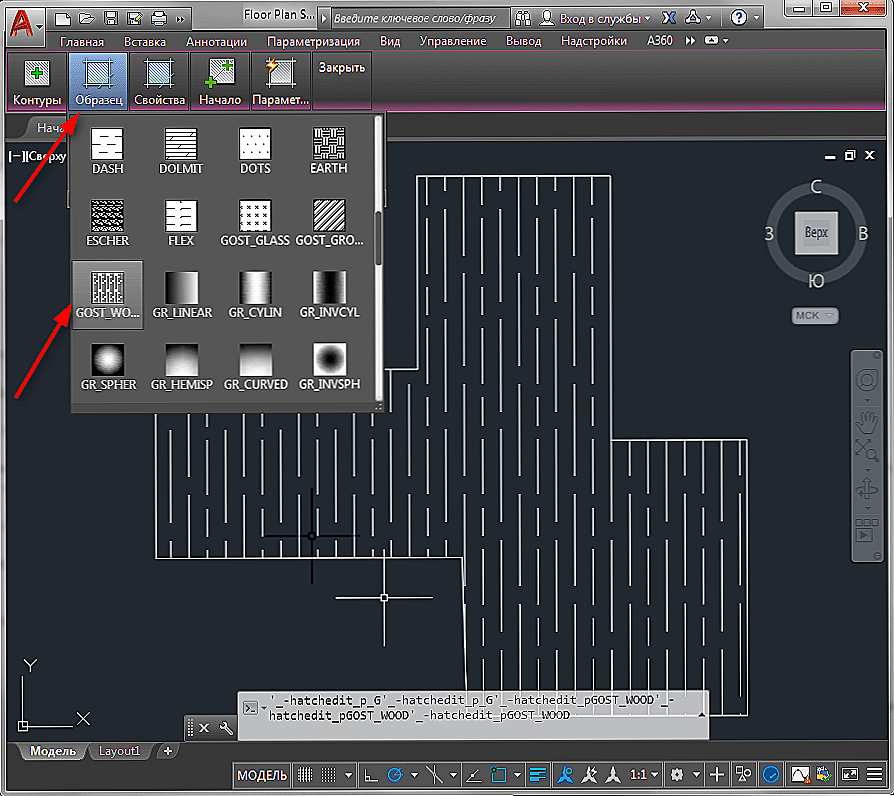Choose the GR_INVSPH gradient swatch
894x796 pixels.
click(x=329, y=367)
